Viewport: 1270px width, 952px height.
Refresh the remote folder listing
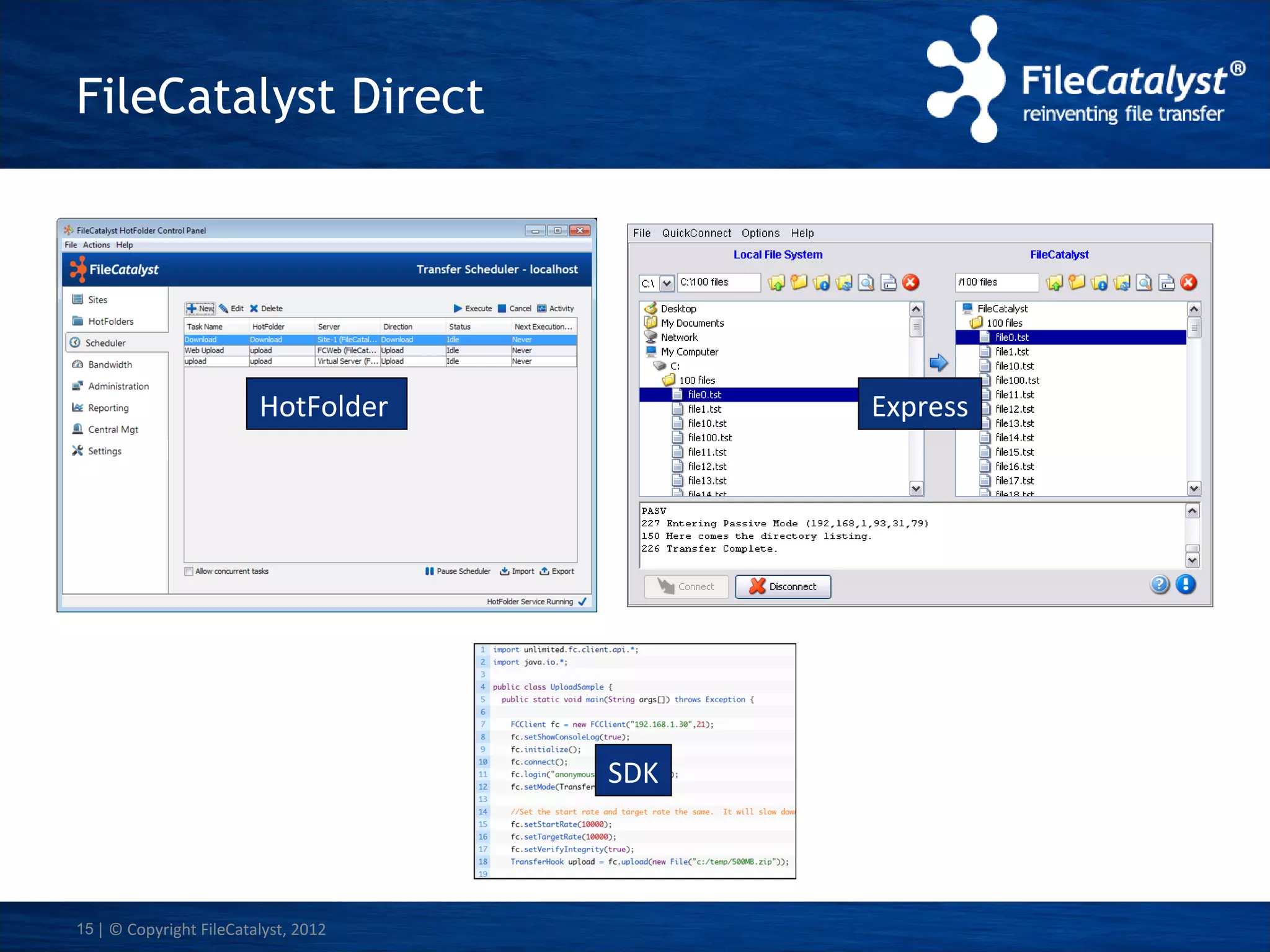[1121, 283]
